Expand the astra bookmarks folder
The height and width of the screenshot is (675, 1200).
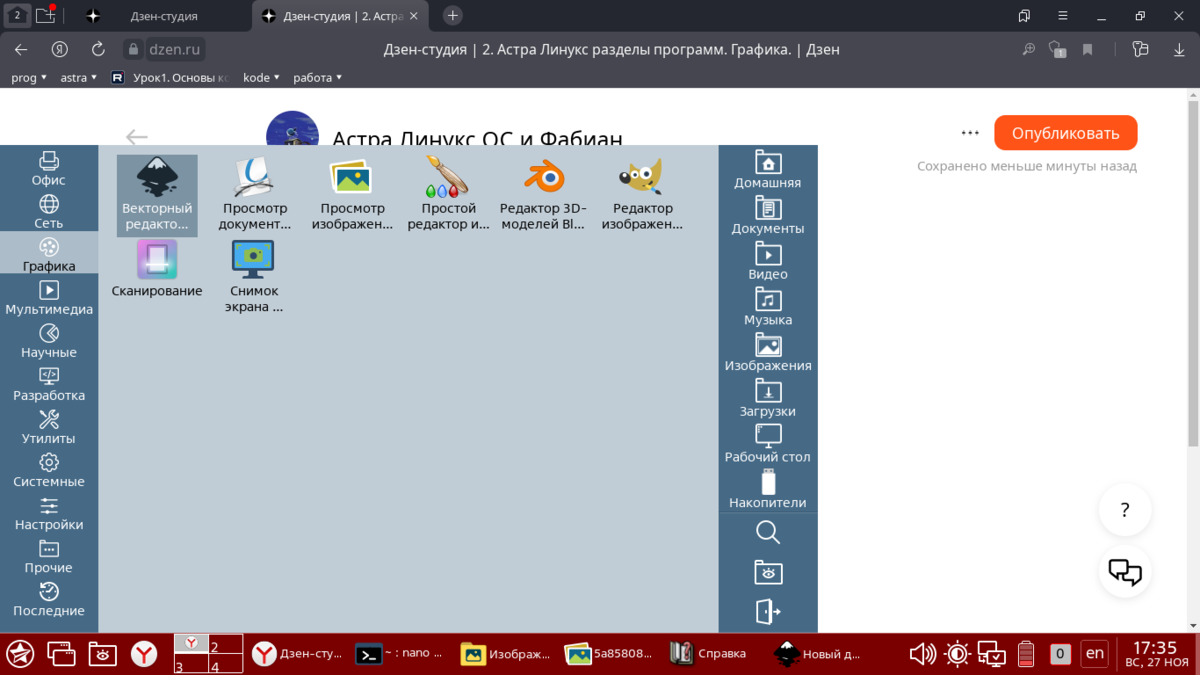click(79, 77)
